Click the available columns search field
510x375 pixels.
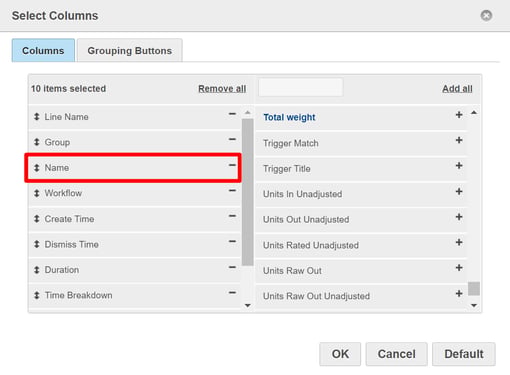(x=301, y=87)
